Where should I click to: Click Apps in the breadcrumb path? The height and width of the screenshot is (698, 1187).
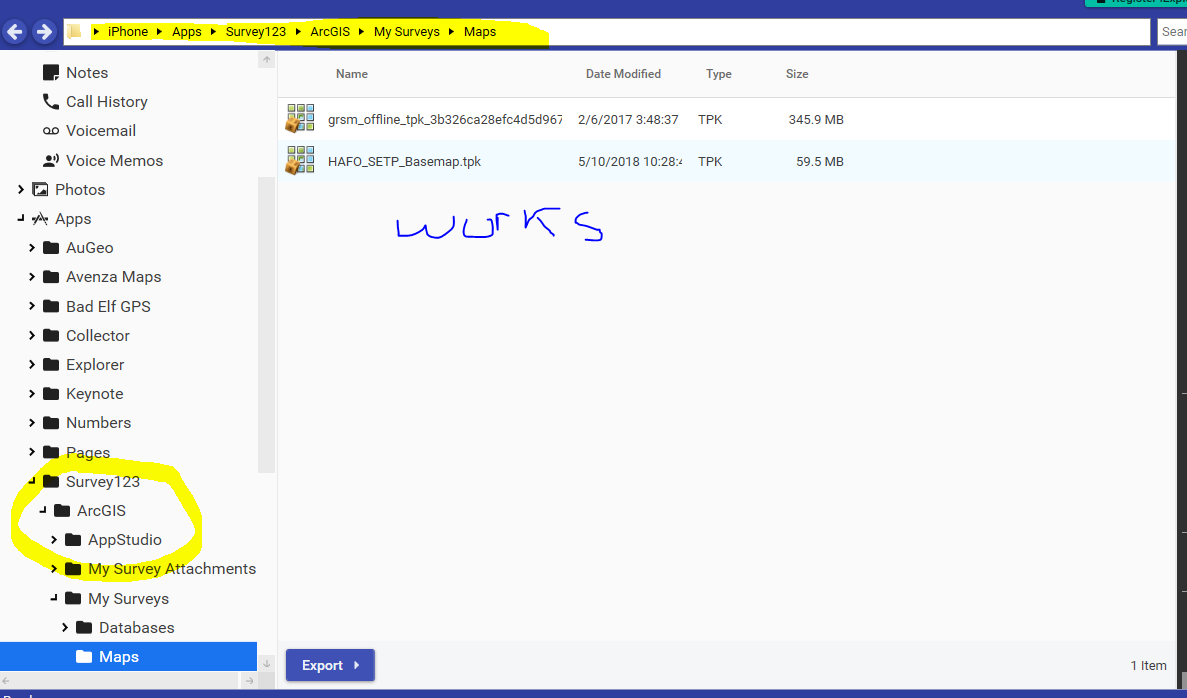pyautogui.click(x=186, y=32)
